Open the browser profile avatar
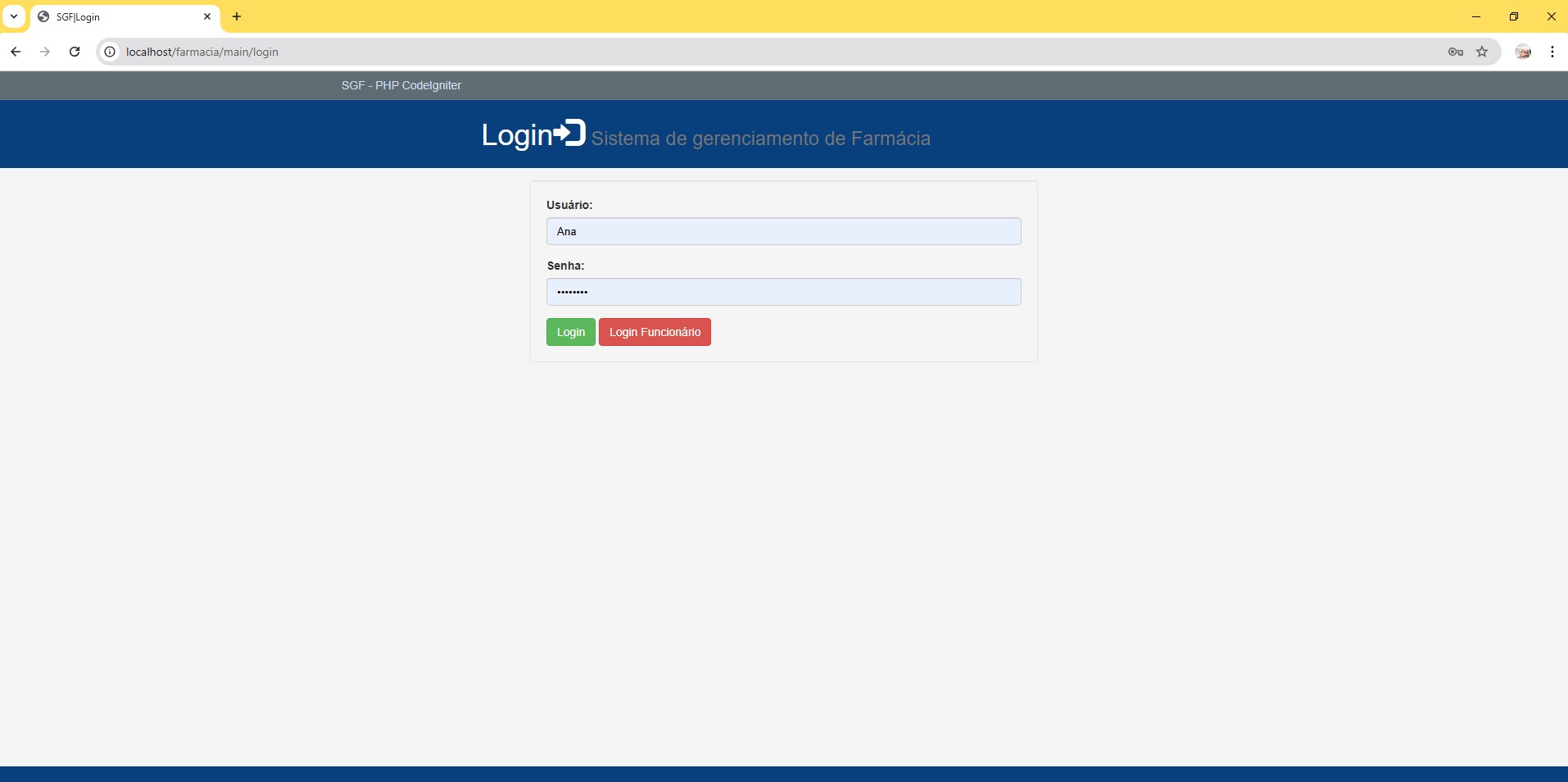Screen dimensions: 1568x782 1523,52
